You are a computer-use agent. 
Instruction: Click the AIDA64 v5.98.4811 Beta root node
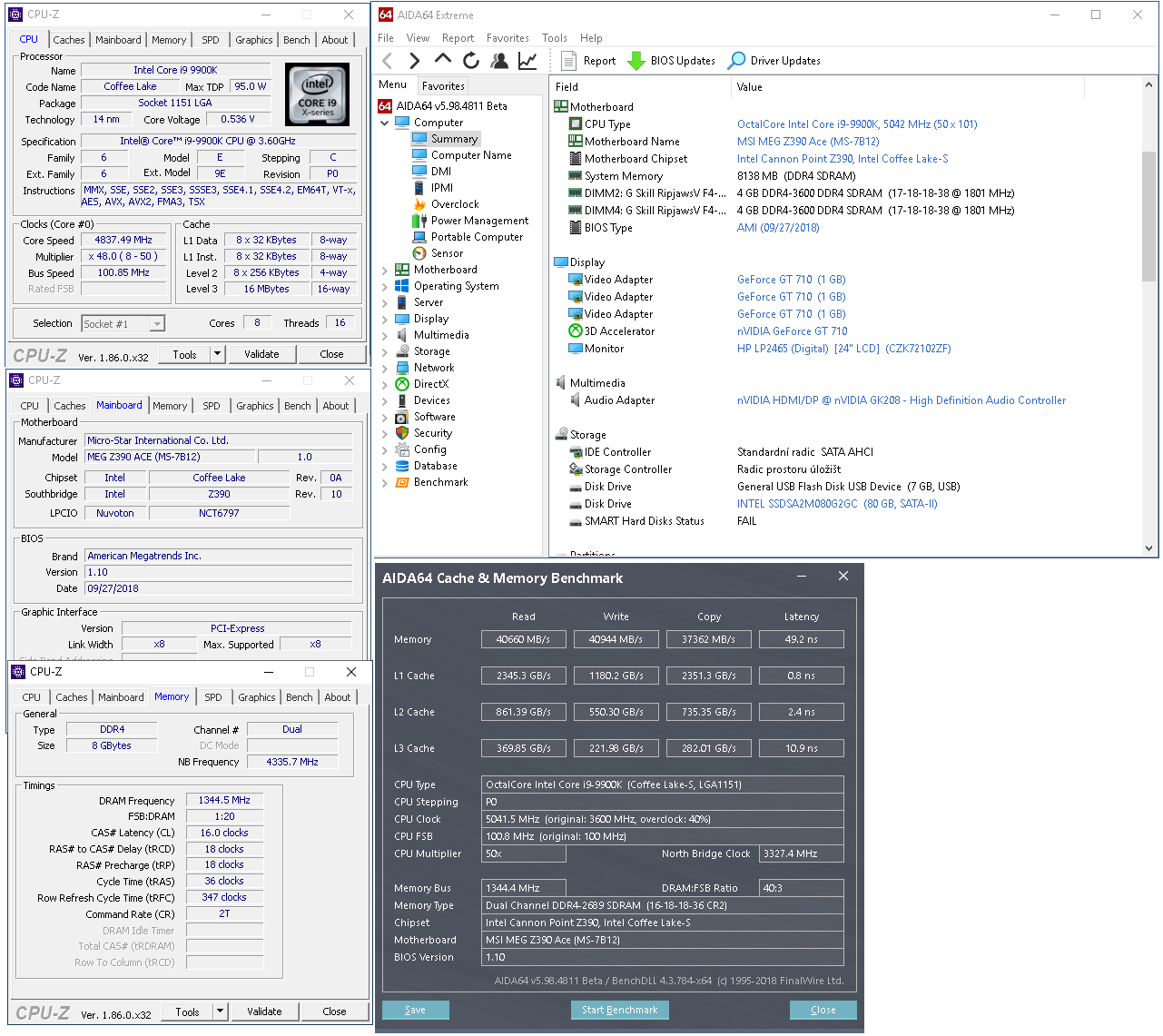451,106
